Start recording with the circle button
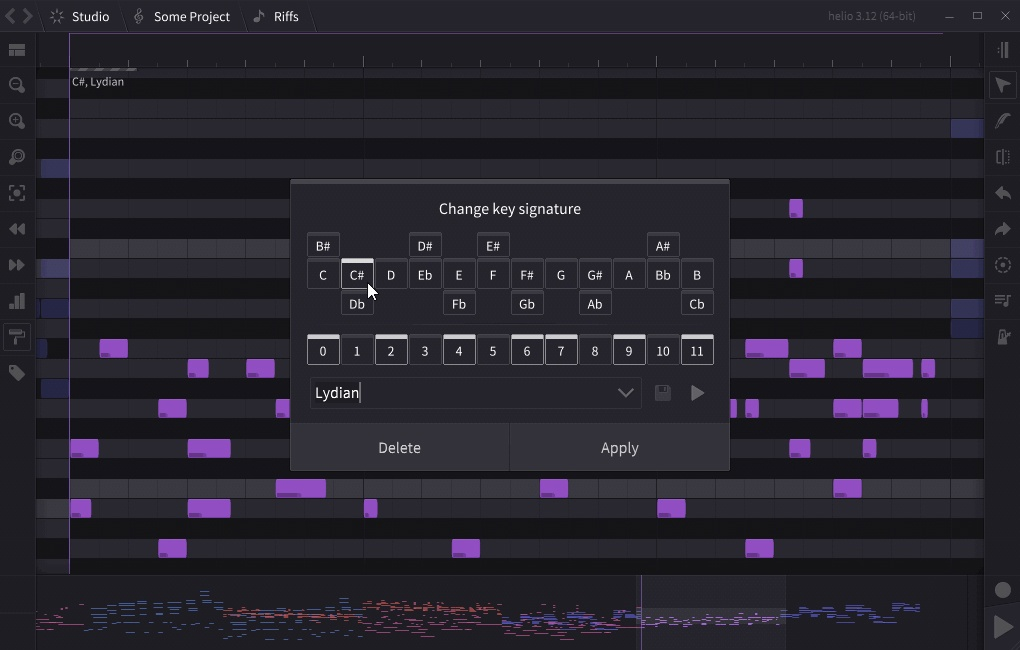1020x650 pixels. point(1002,590)
